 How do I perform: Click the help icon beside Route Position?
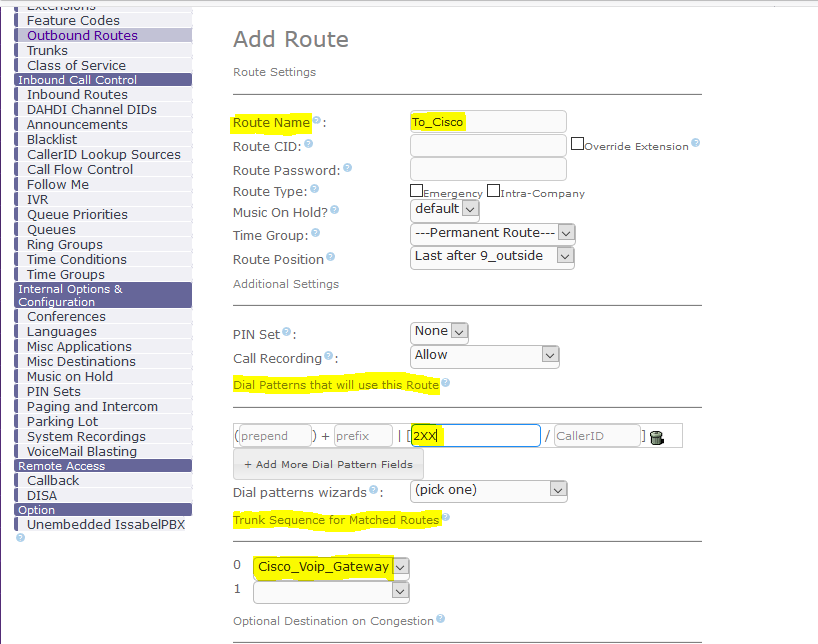pos(331,257)
